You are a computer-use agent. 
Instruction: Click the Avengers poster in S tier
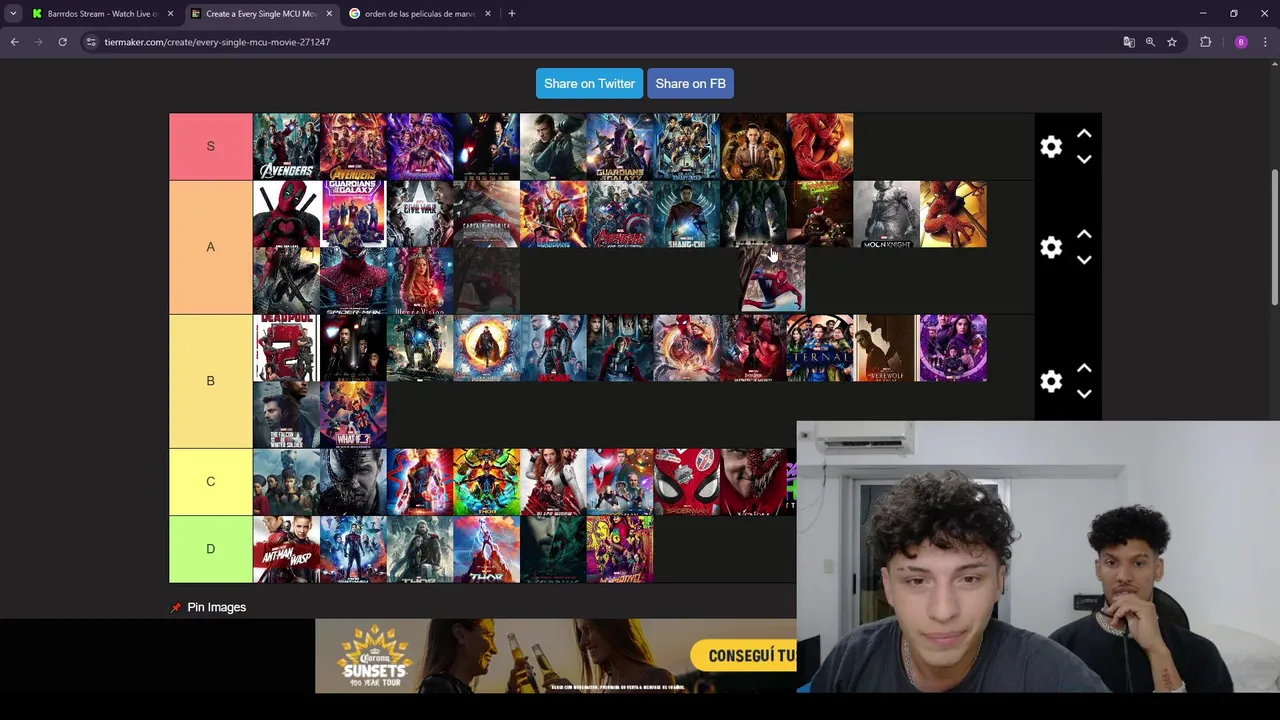tap(286, 146)
